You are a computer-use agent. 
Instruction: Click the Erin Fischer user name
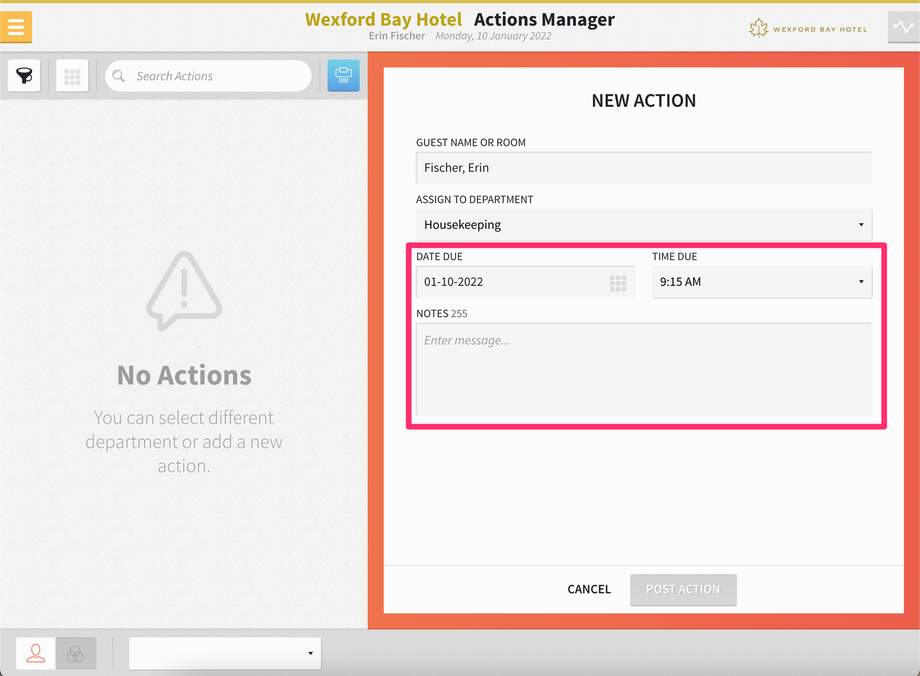point(397,36)
